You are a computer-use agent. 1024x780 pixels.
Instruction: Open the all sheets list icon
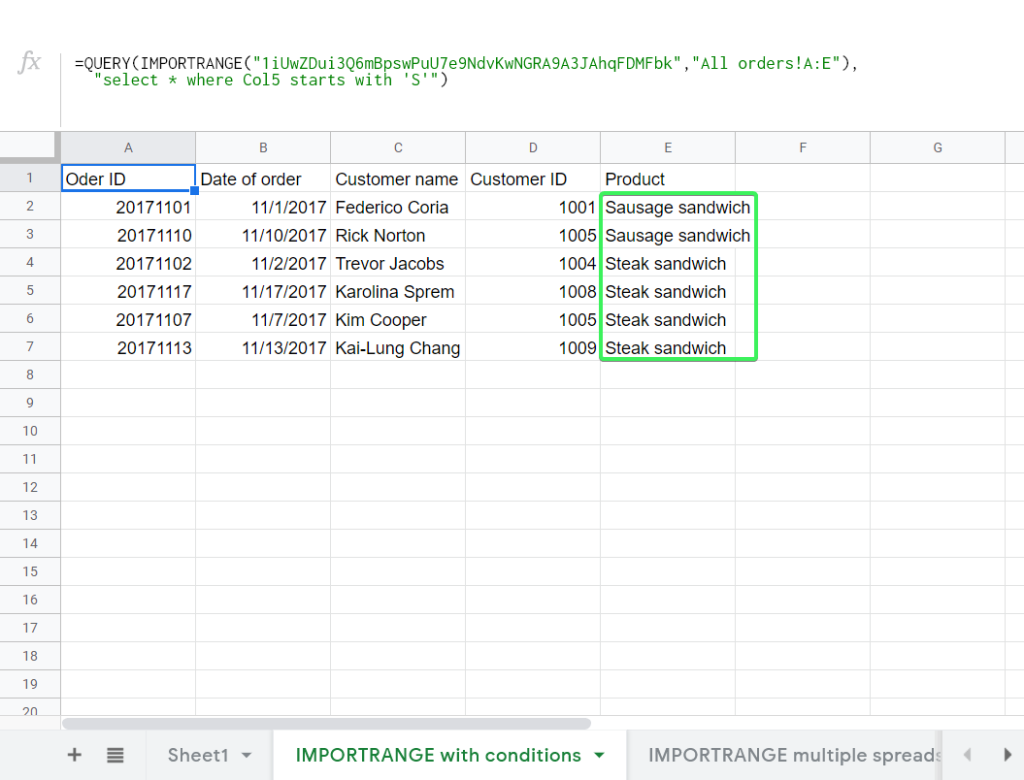pos(117,755)
